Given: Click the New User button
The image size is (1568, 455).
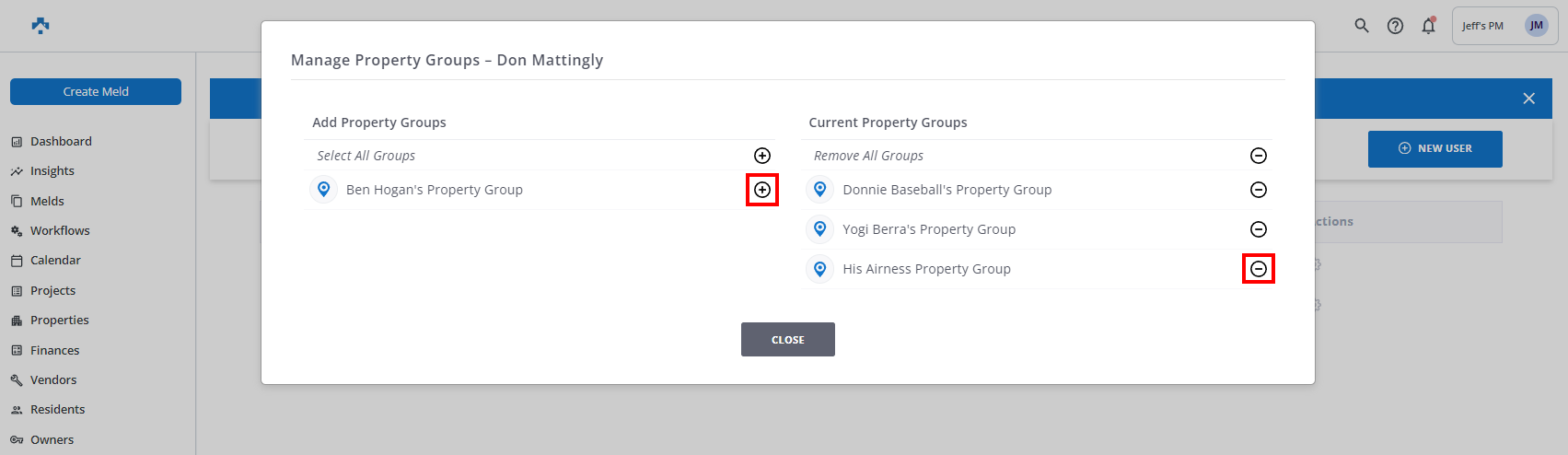Looking at the screenshot, I should tap(1434, 148).
